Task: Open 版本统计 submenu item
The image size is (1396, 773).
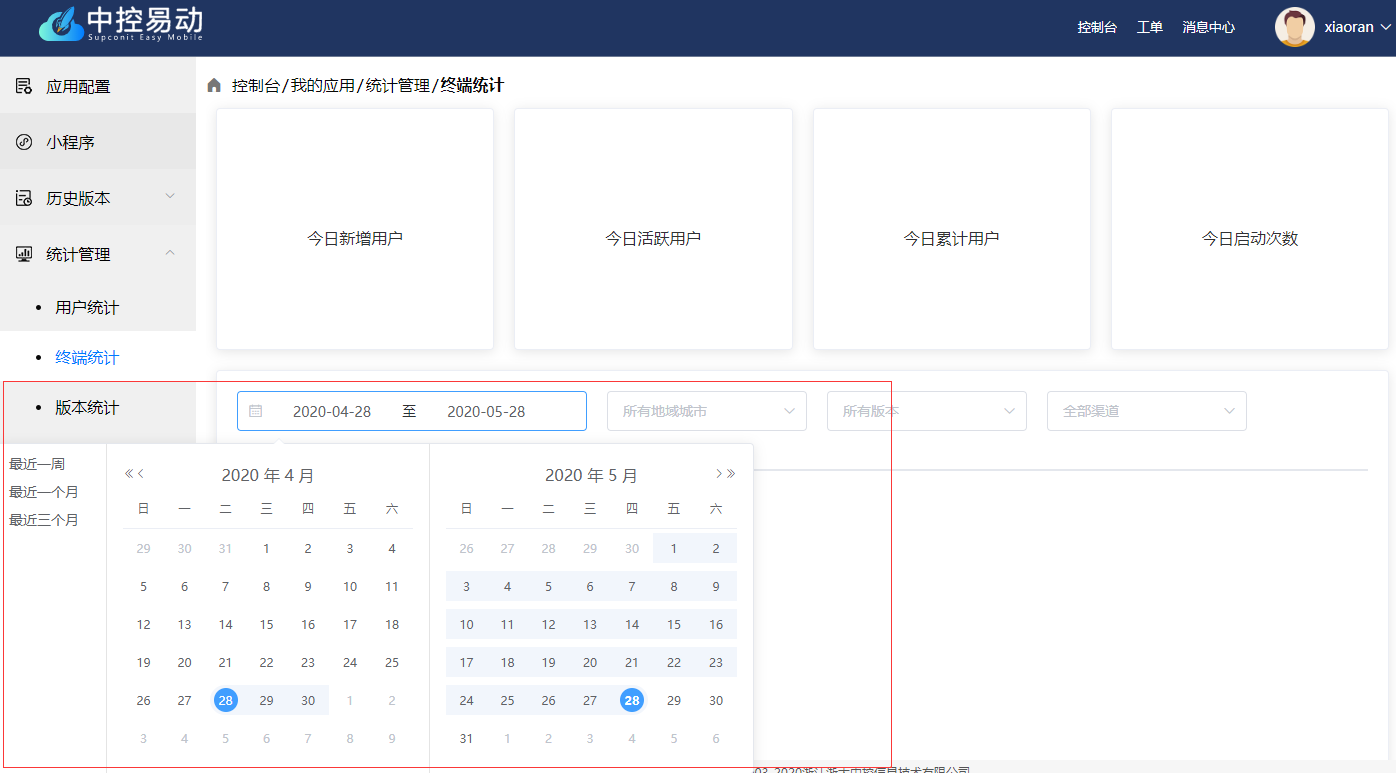Action: point(87,407)
